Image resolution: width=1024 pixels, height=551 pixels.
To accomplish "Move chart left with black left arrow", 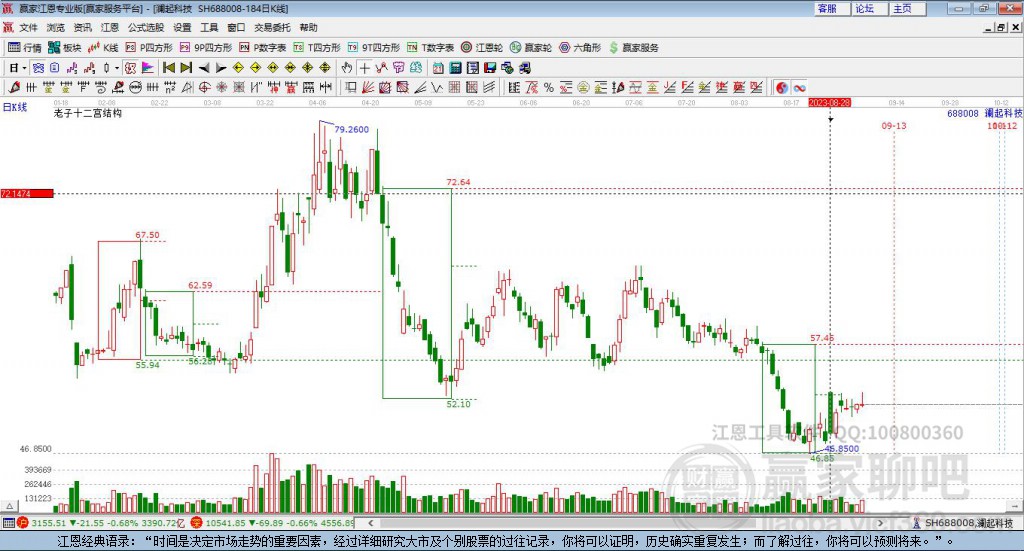I will pos(204,68).
